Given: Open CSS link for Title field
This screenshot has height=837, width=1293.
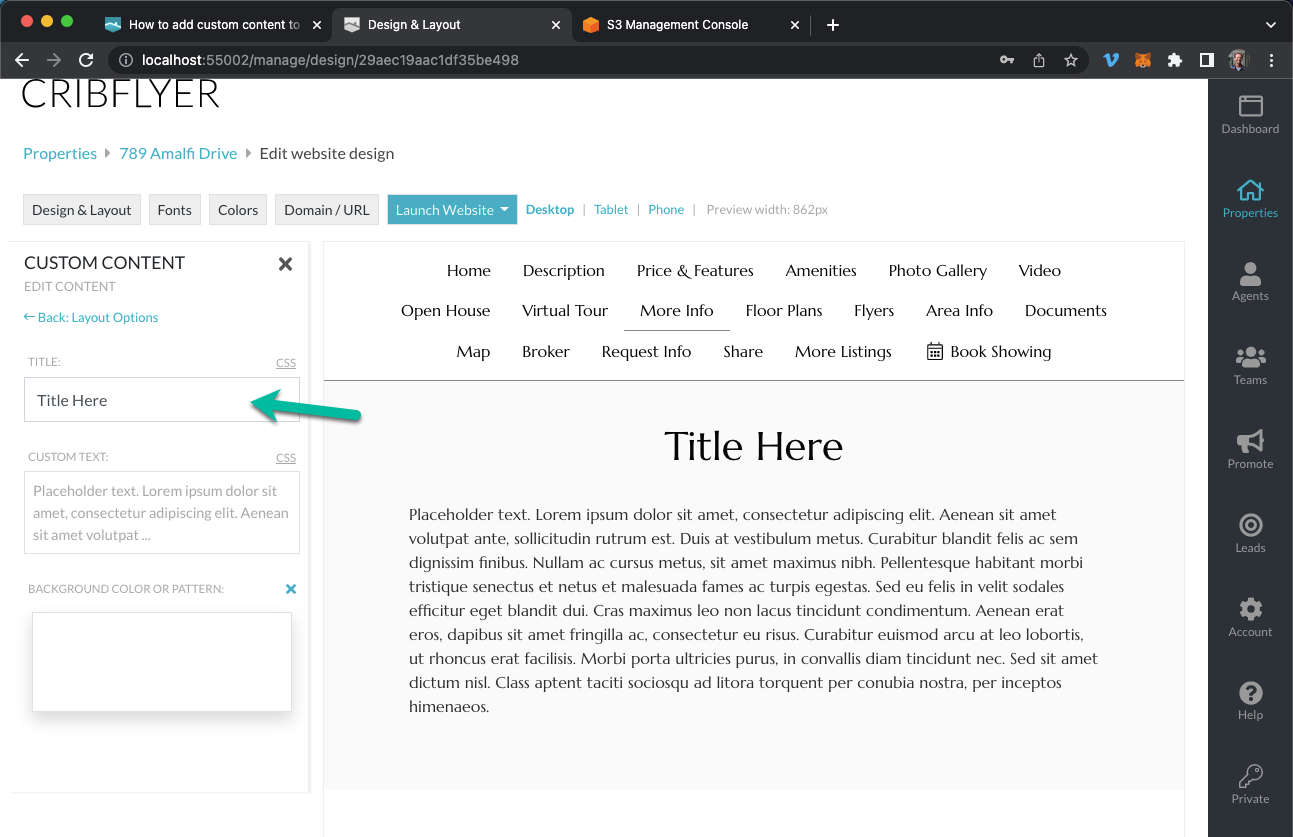Looking at the screenshot, I should (x=286, y=363).
